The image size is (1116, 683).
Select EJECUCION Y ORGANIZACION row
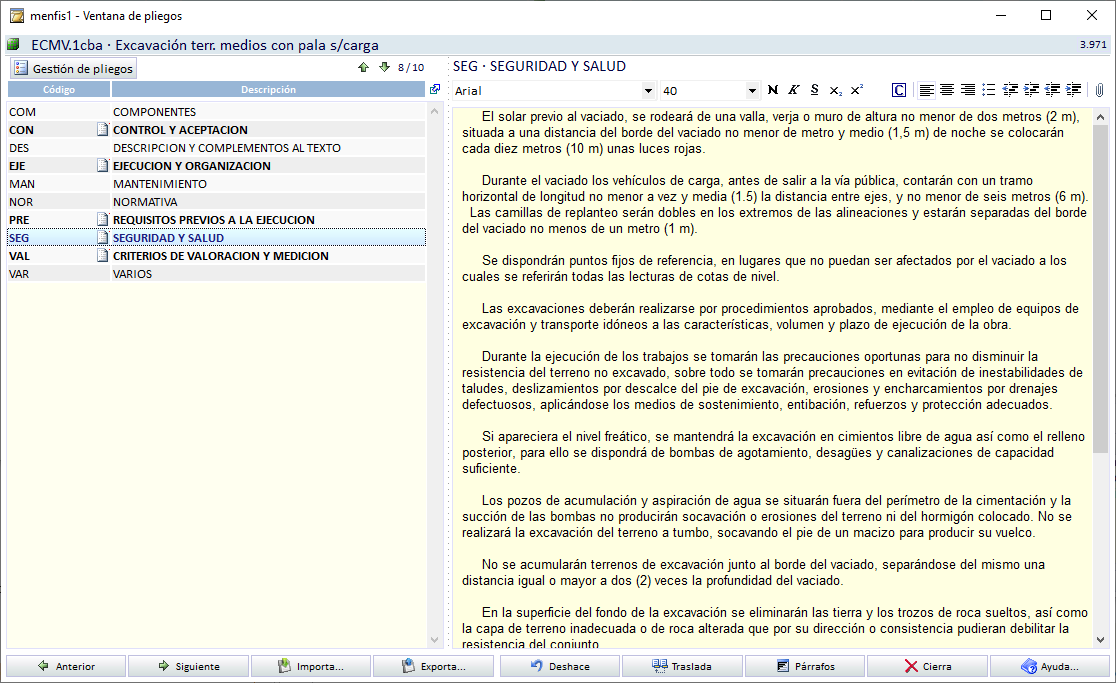216,166
